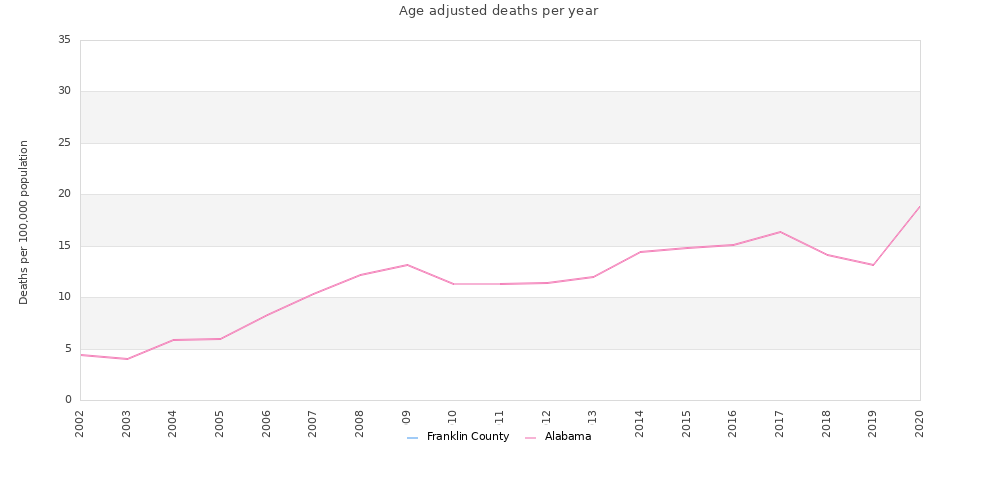Click the Alabama line point at 2019
Image resolution: width=1000 pixels, height=500 pixels.
pos(873,265)
